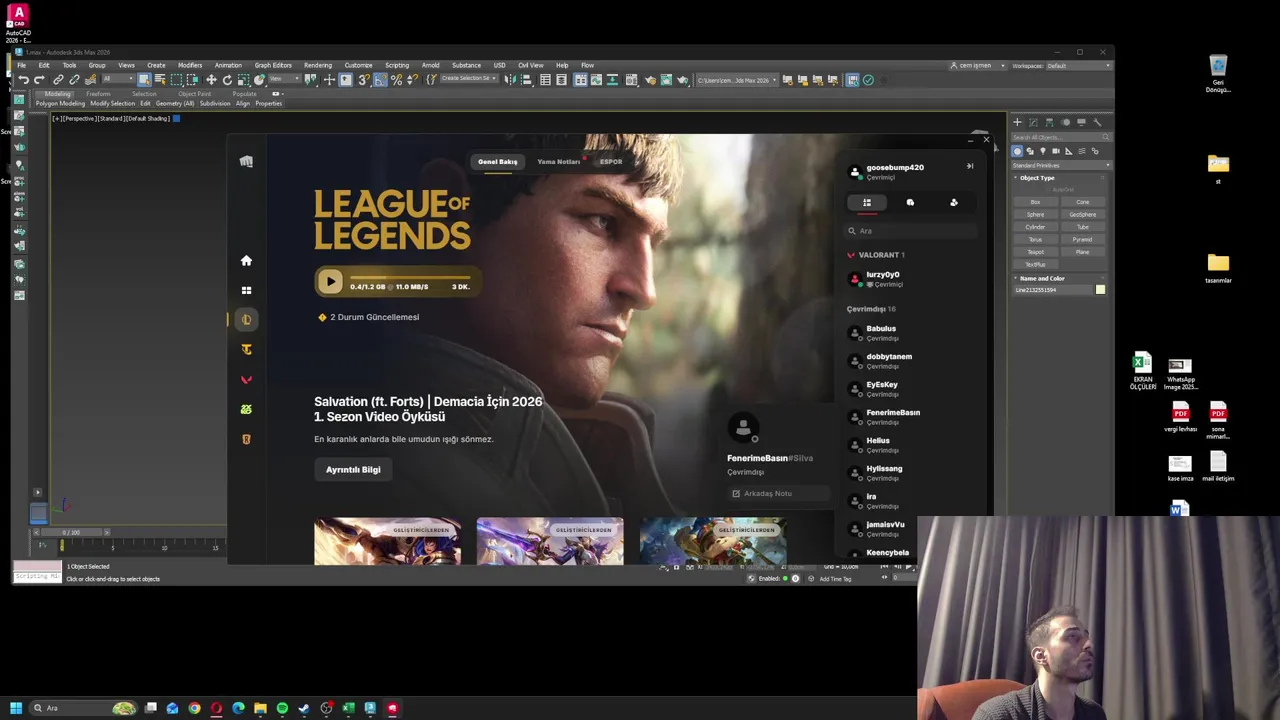This screenshot has height=720, width=1280.
Task: Switch to the Freeform ribbon tab
Action: [x=98, y=94]
